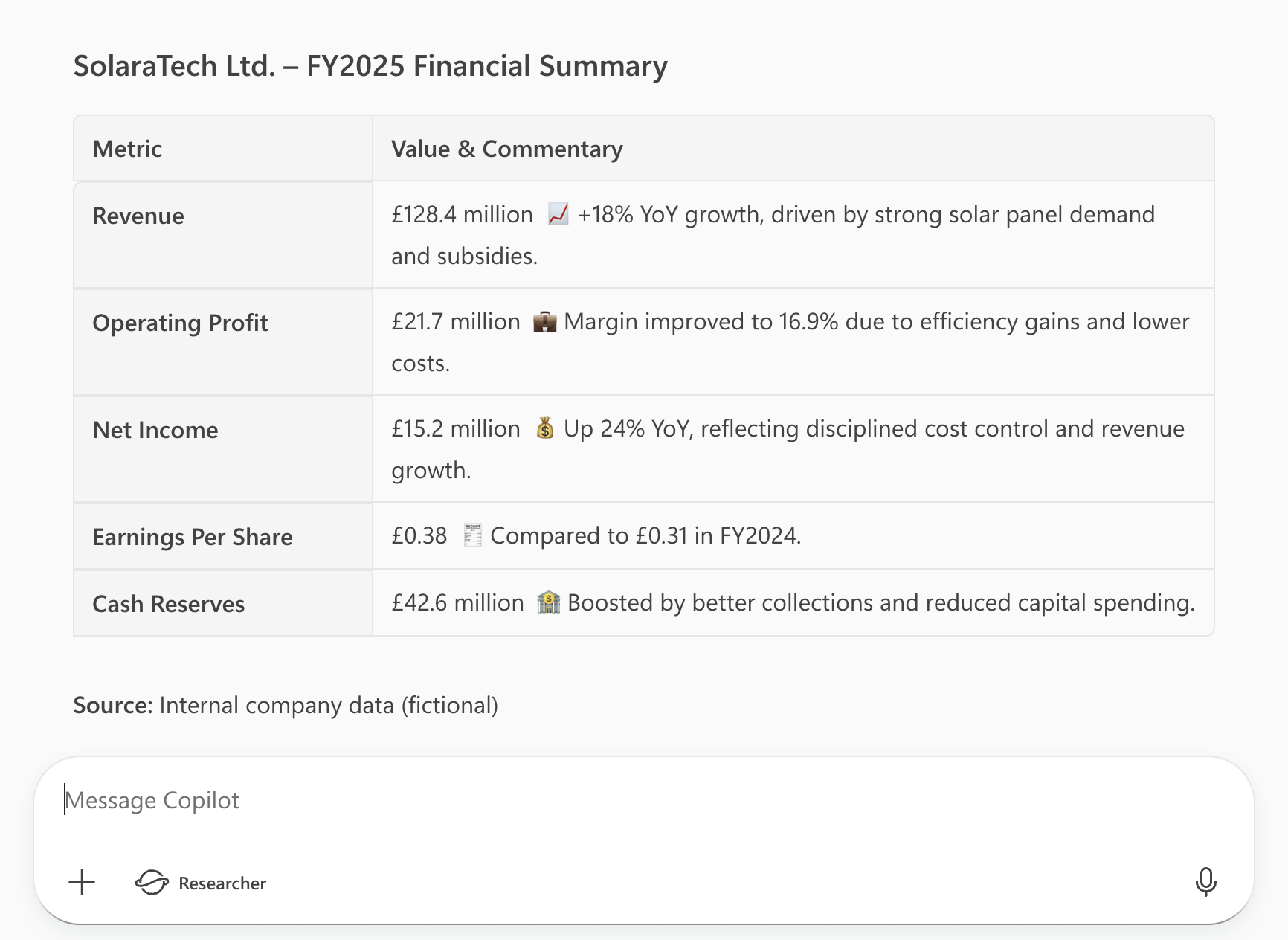Click the Value & Commentary column header
This screenshot has width=1288, height=940.
[x=506, y=149]
